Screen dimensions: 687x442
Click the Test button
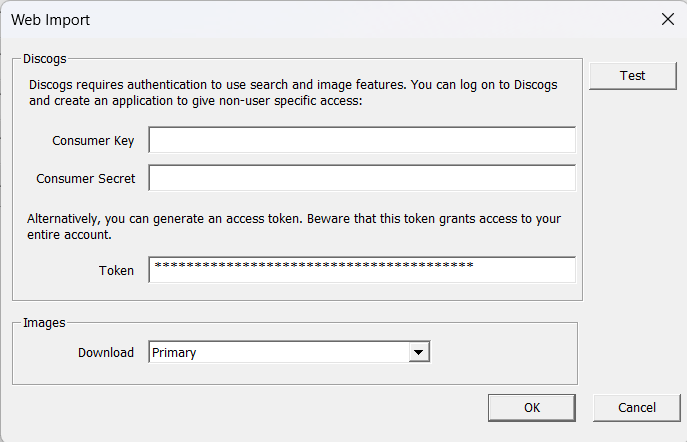pos(633,76)
